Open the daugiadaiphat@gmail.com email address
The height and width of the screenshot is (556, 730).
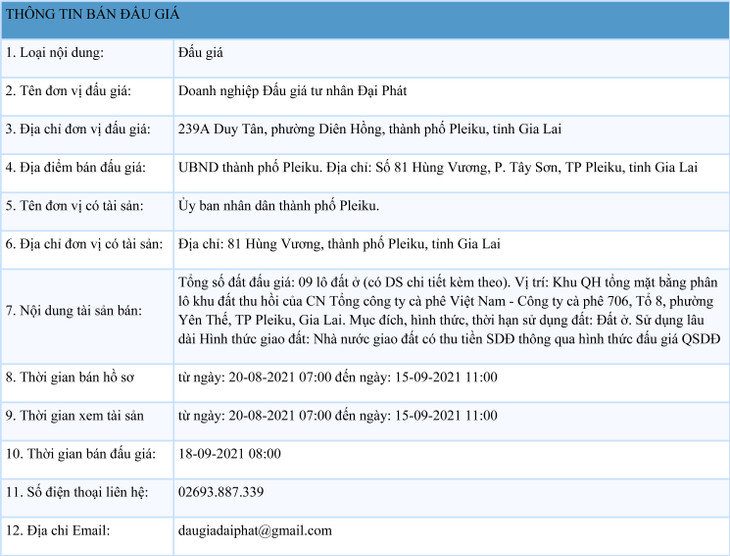(x=254, y=530)
